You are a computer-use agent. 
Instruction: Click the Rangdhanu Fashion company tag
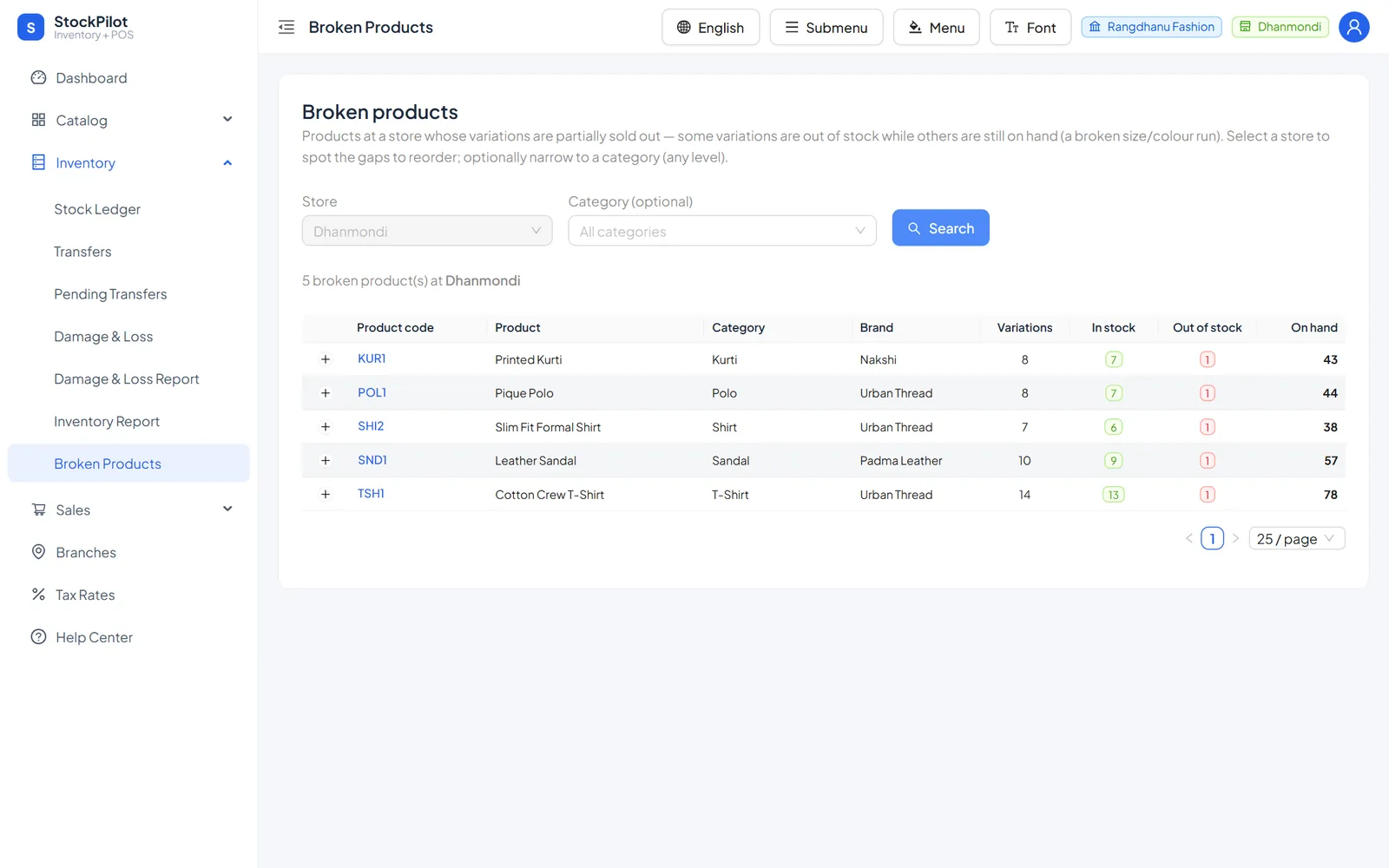click(x=1151, y=27)
